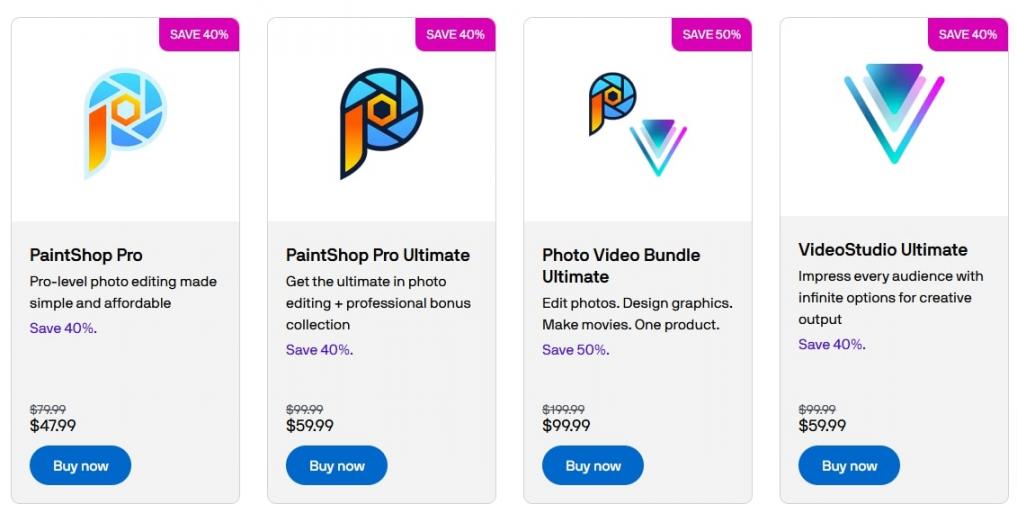
Task: Open the Photo Video Bundle Ultimate title
Action: click(x=620, y=266)
